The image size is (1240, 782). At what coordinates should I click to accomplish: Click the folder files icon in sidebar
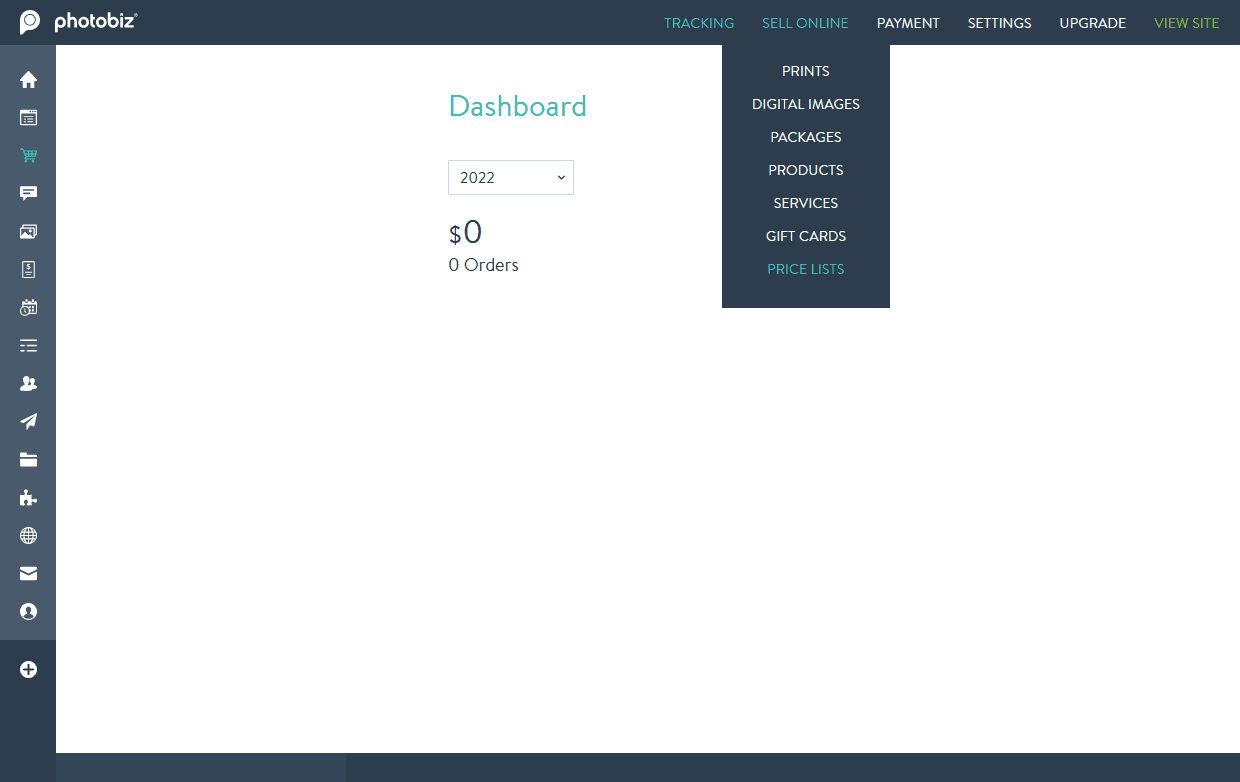[28, 460]
